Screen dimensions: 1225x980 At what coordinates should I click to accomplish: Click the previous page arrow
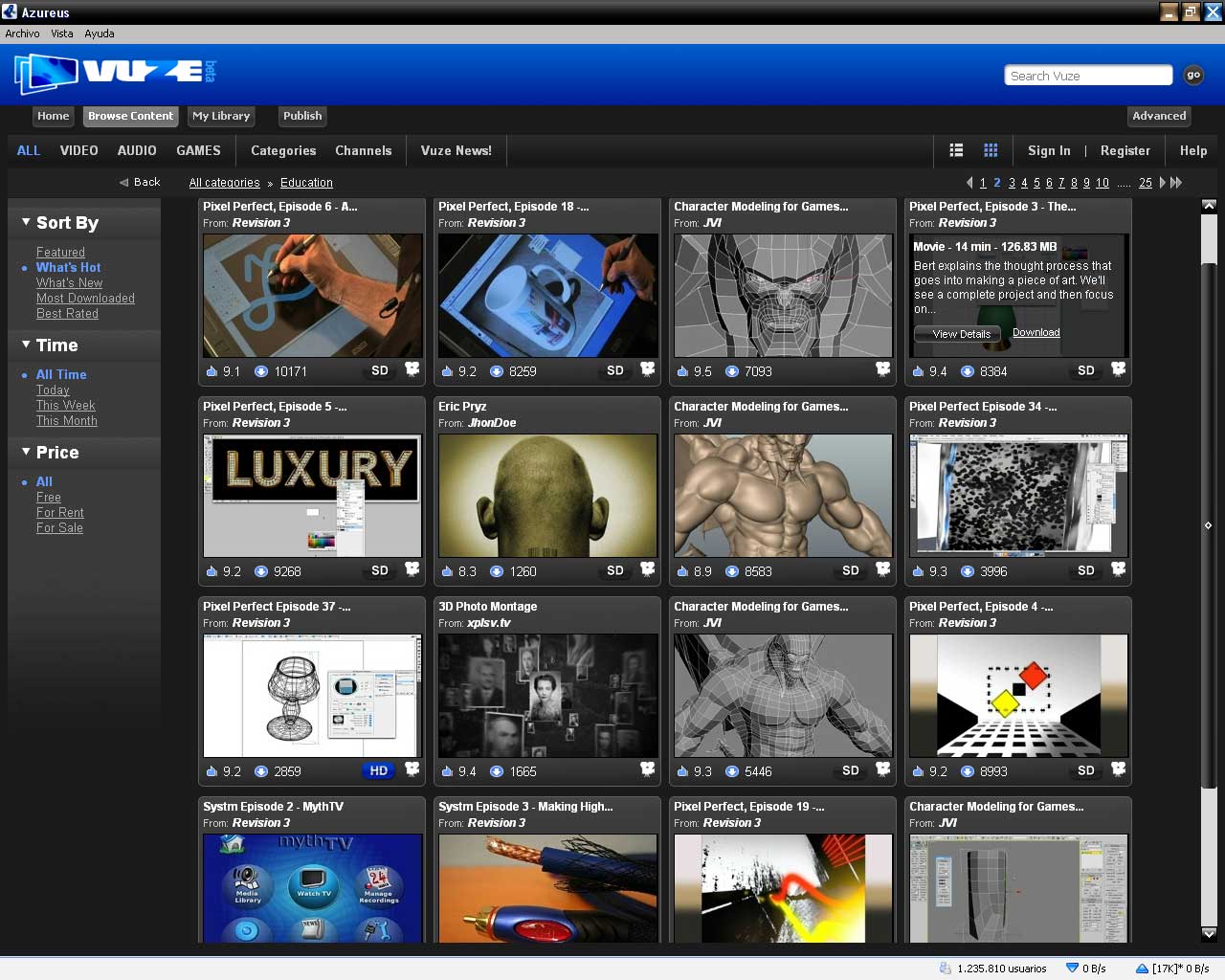click(969, 182)
